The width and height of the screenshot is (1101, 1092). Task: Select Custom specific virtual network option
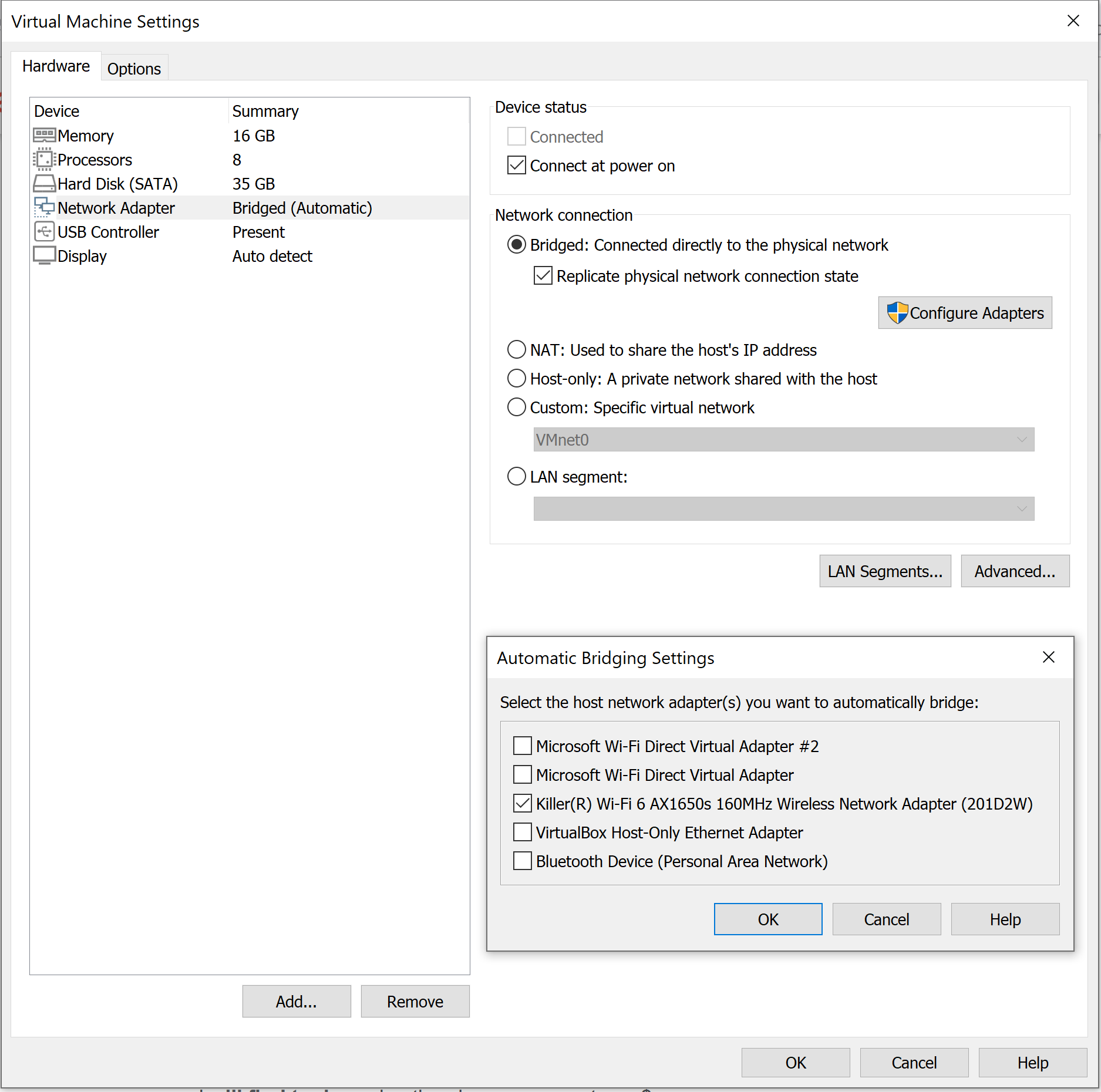click(517, 407)
